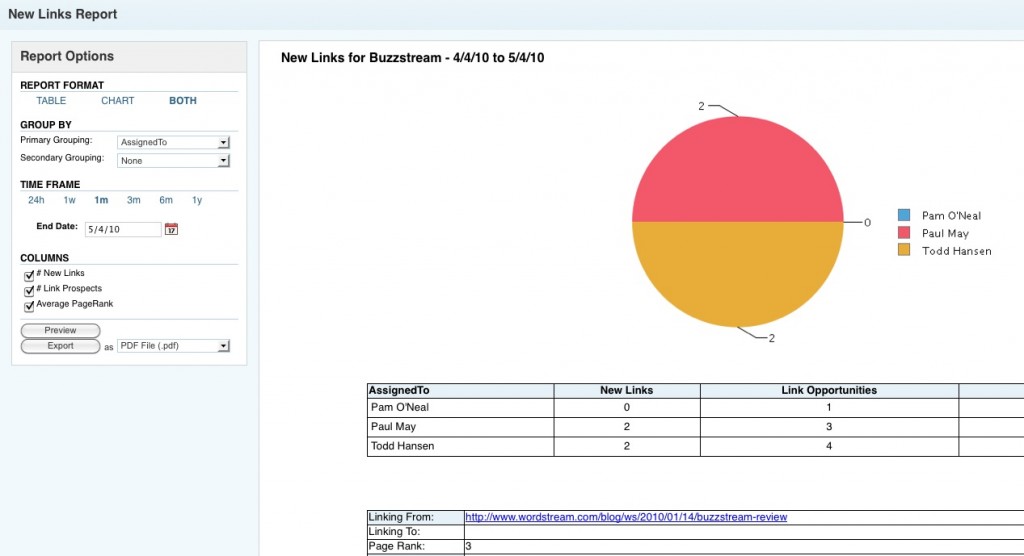The image size is (1024, 556).
Task: Click the yellow Todd Hansen legend swatch
Action: pyautogui.click(x=904, y=250)
